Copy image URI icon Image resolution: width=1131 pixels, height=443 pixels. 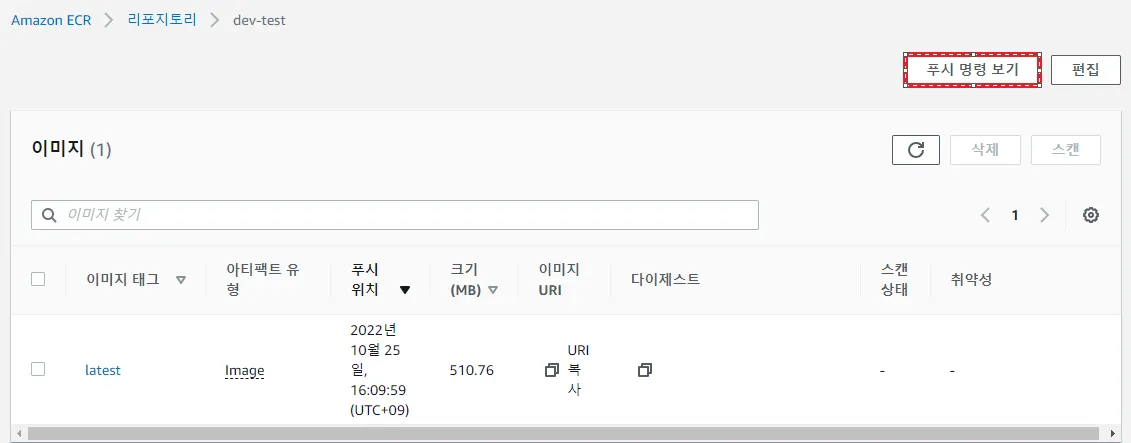(551, 370)
